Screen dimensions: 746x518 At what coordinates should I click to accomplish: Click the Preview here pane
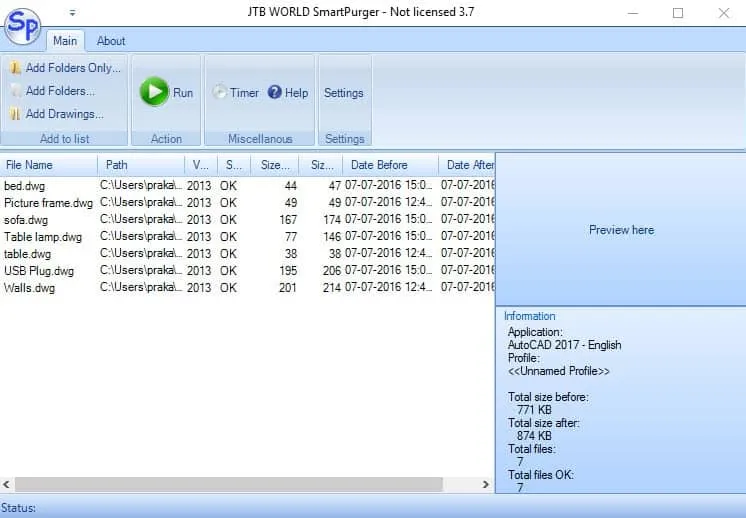(x=621, y=230)
